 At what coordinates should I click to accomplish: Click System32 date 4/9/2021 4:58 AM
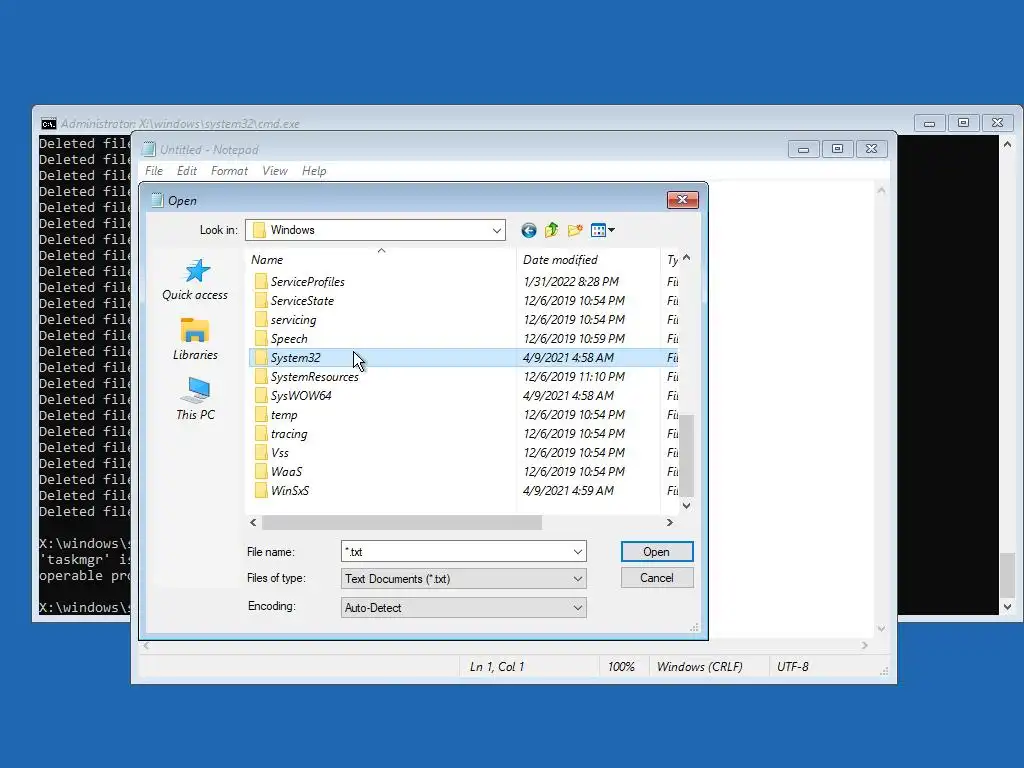568,357
